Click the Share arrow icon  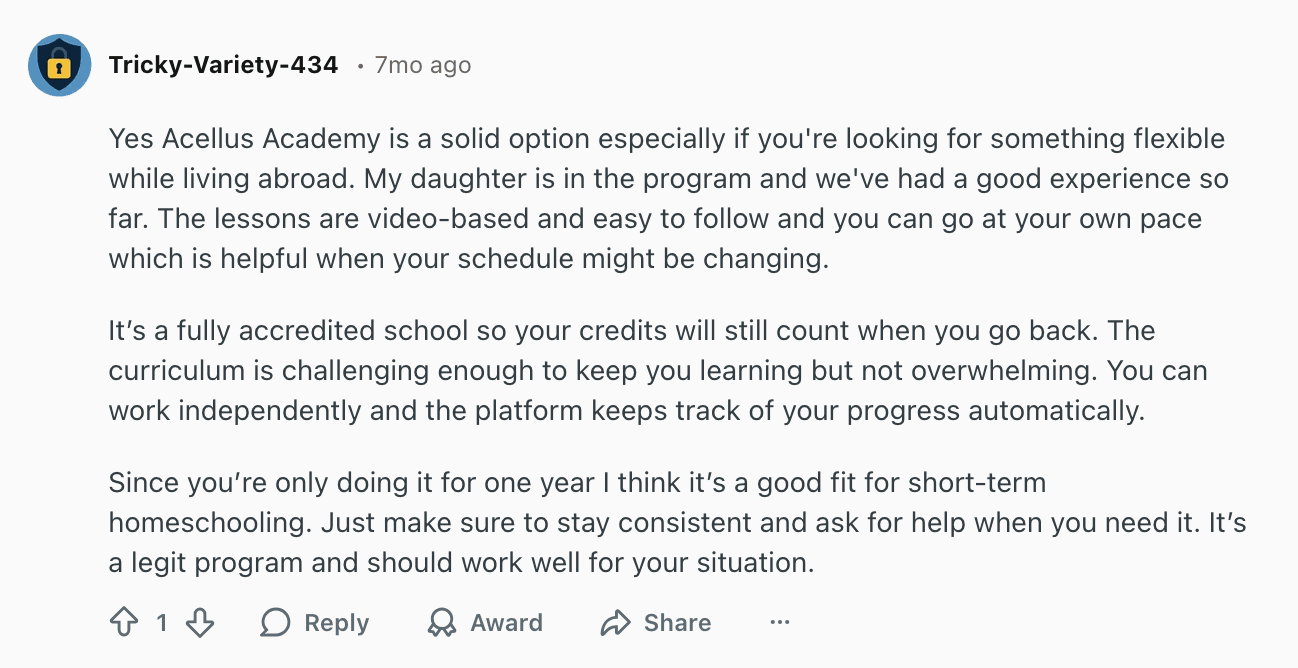click(x=615, y=622)
